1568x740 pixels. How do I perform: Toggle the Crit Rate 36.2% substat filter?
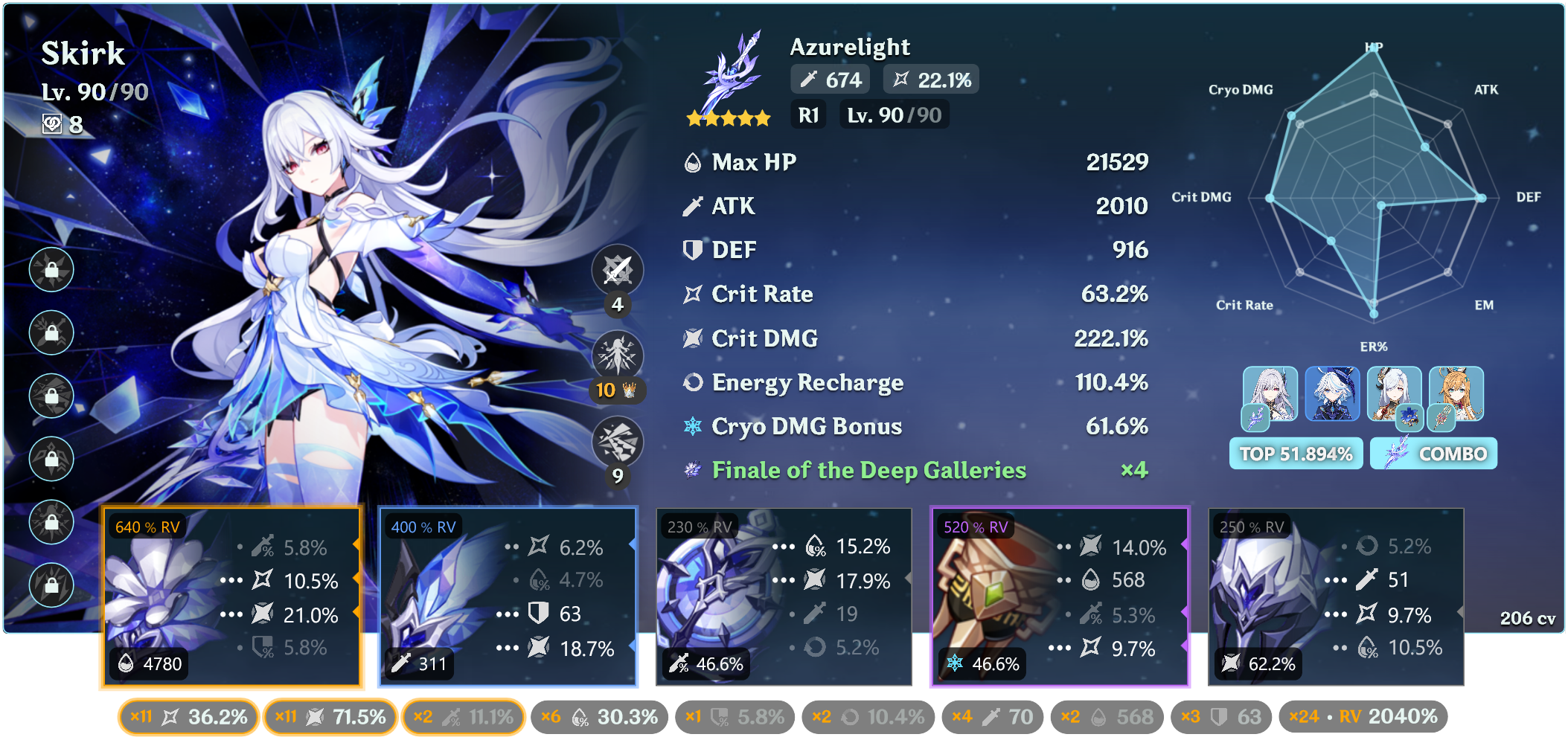tap(189, 717)
